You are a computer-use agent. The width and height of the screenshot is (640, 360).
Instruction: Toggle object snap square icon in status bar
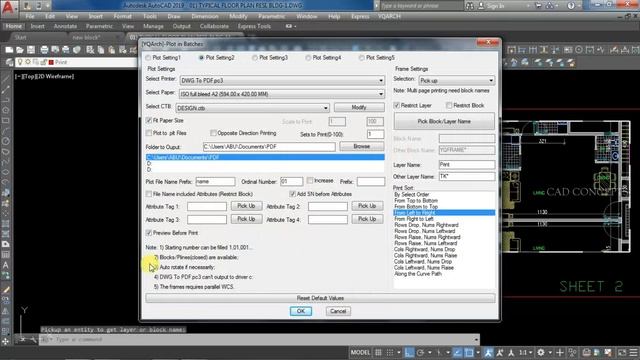click(469, 353)
